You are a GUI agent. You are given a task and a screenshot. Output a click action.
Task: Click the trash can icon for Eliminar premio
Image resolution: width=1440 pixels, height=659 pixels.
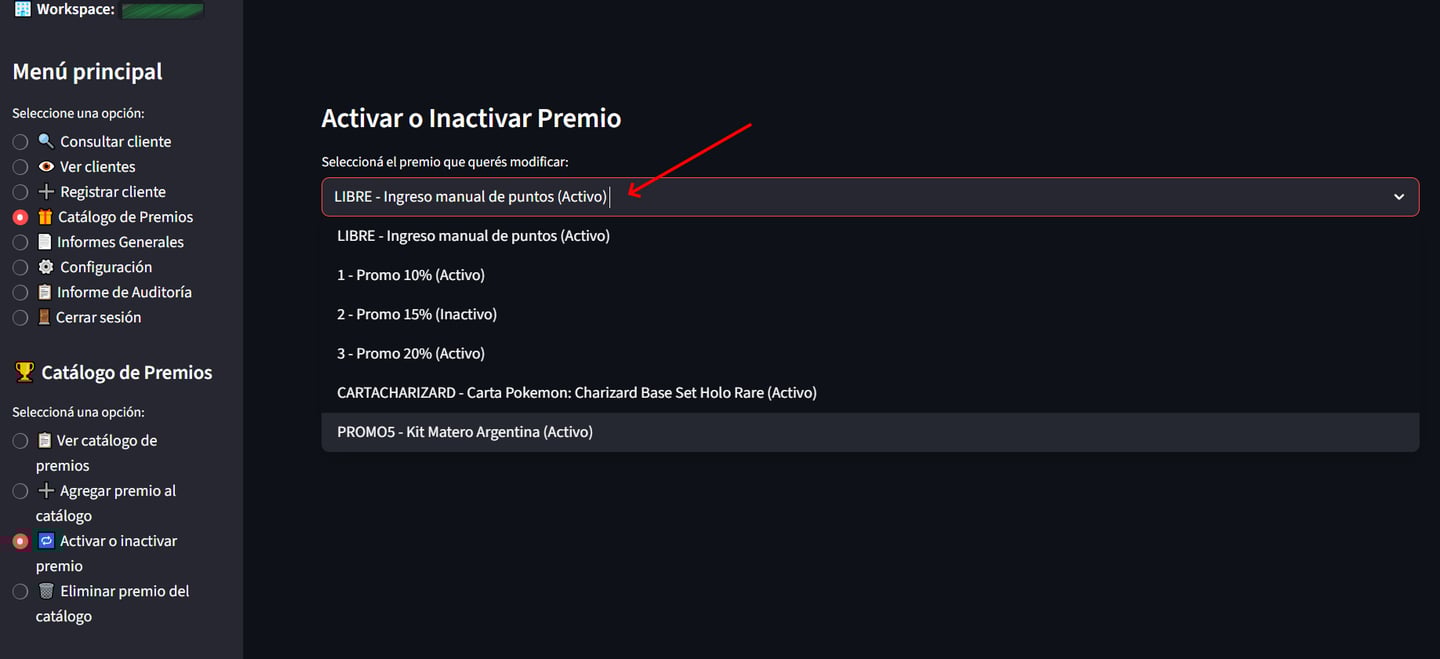point(45,591)
